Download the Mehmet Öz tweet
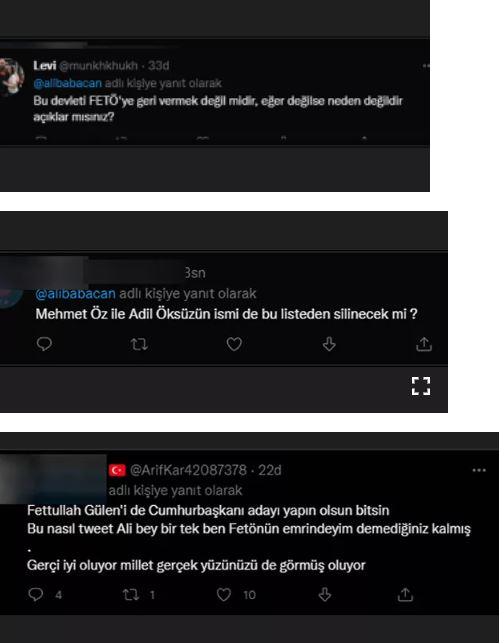 [329, 344]
